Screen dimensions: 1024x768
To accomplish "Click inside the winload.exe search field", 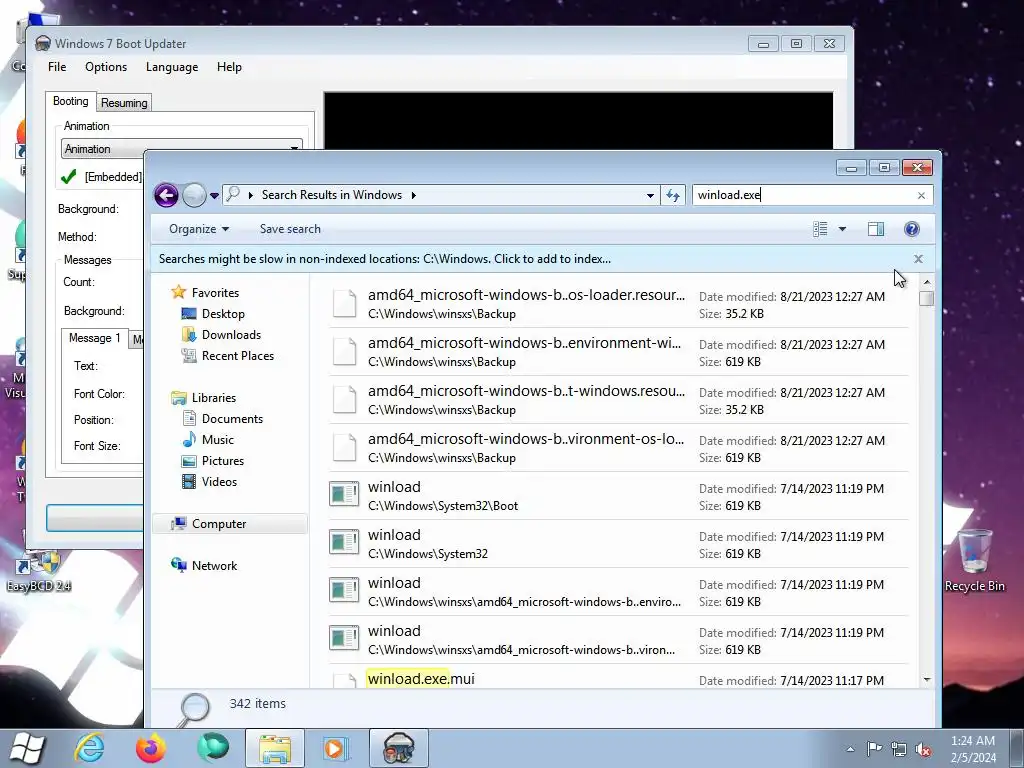I will (x=803, y=195).
